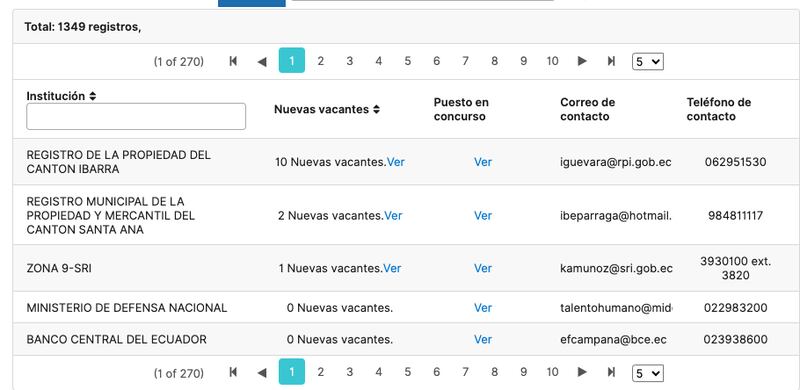800x390 pixels.
Task: Select page 3 in top paginator
Action: click(x=349, y=61)
